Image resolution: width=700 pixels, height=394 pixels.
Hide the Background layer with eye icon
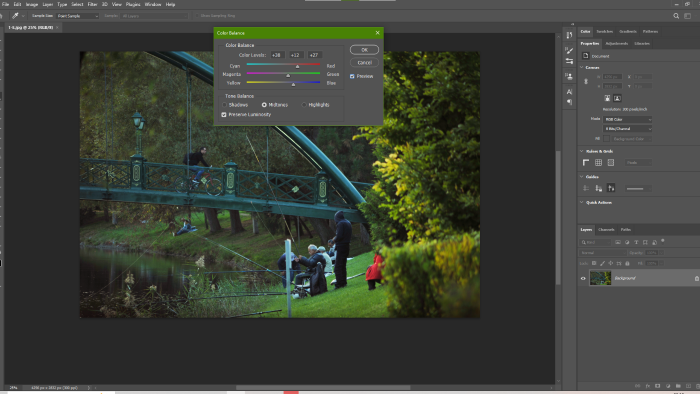(x=583, y=278)
